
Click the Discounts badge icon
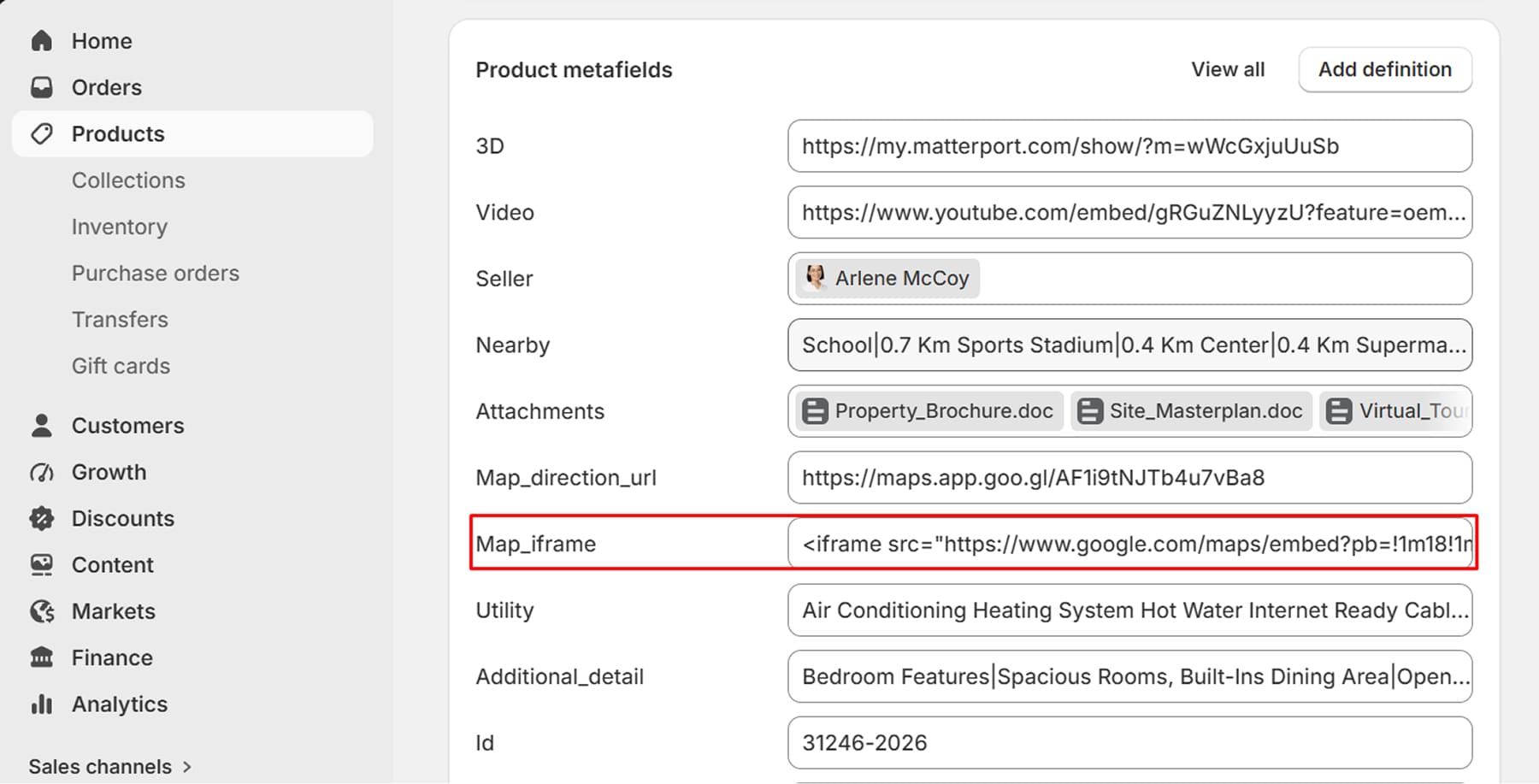pos(41,518)
